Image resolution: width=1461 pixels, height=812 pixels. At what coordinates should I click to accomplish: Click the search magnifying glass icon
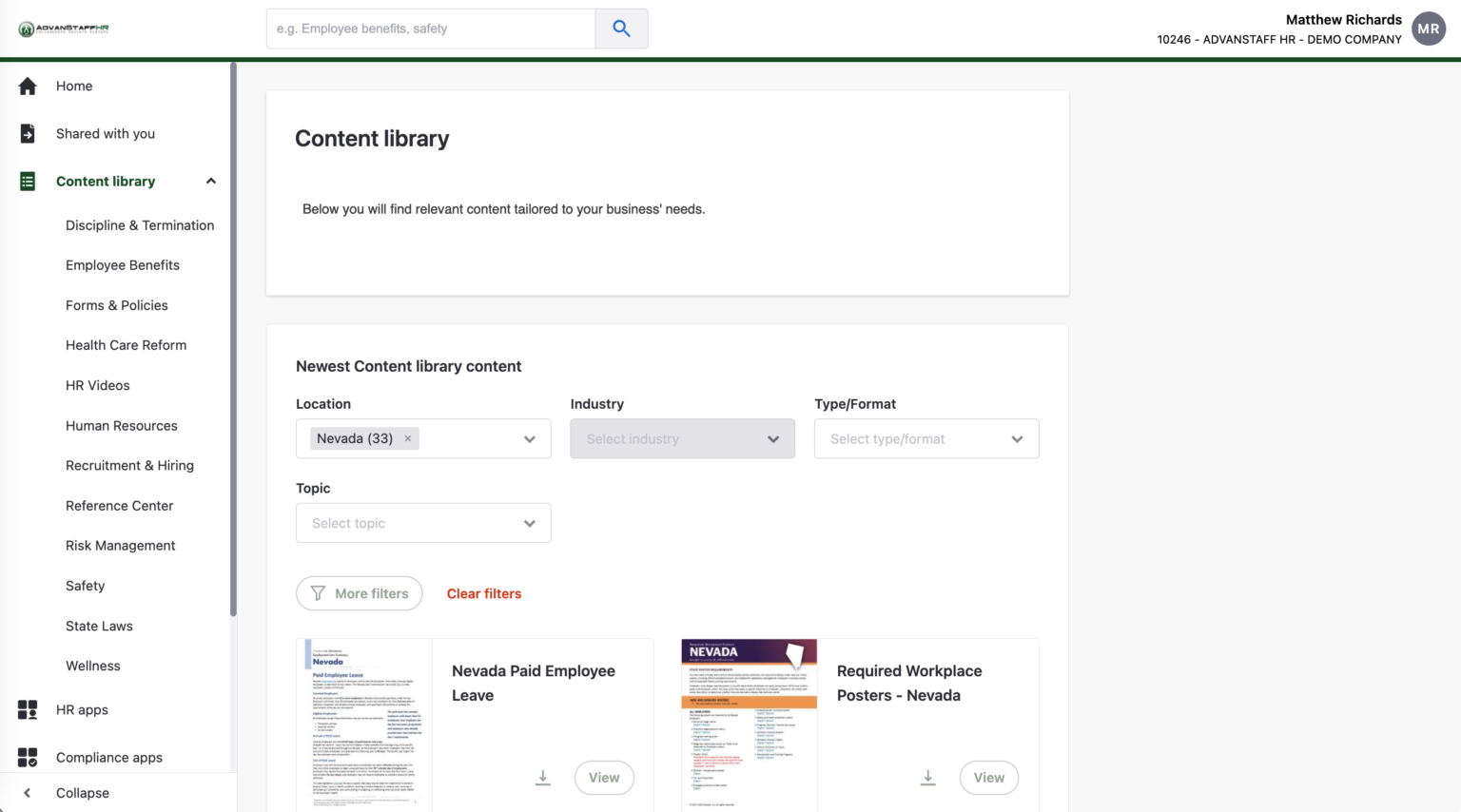[x=621, y=29]
